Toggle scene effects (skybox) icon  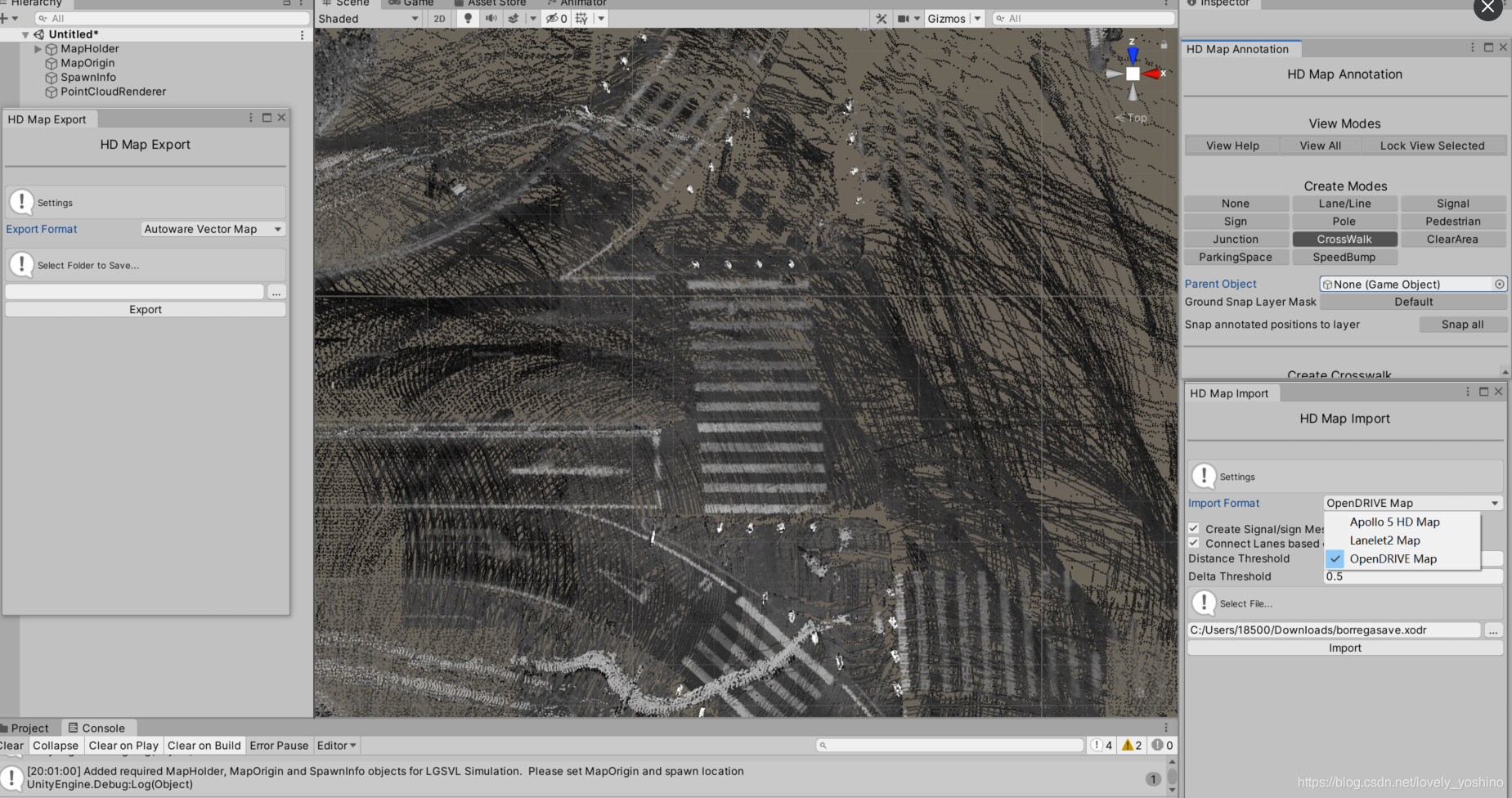coord(513,19)
